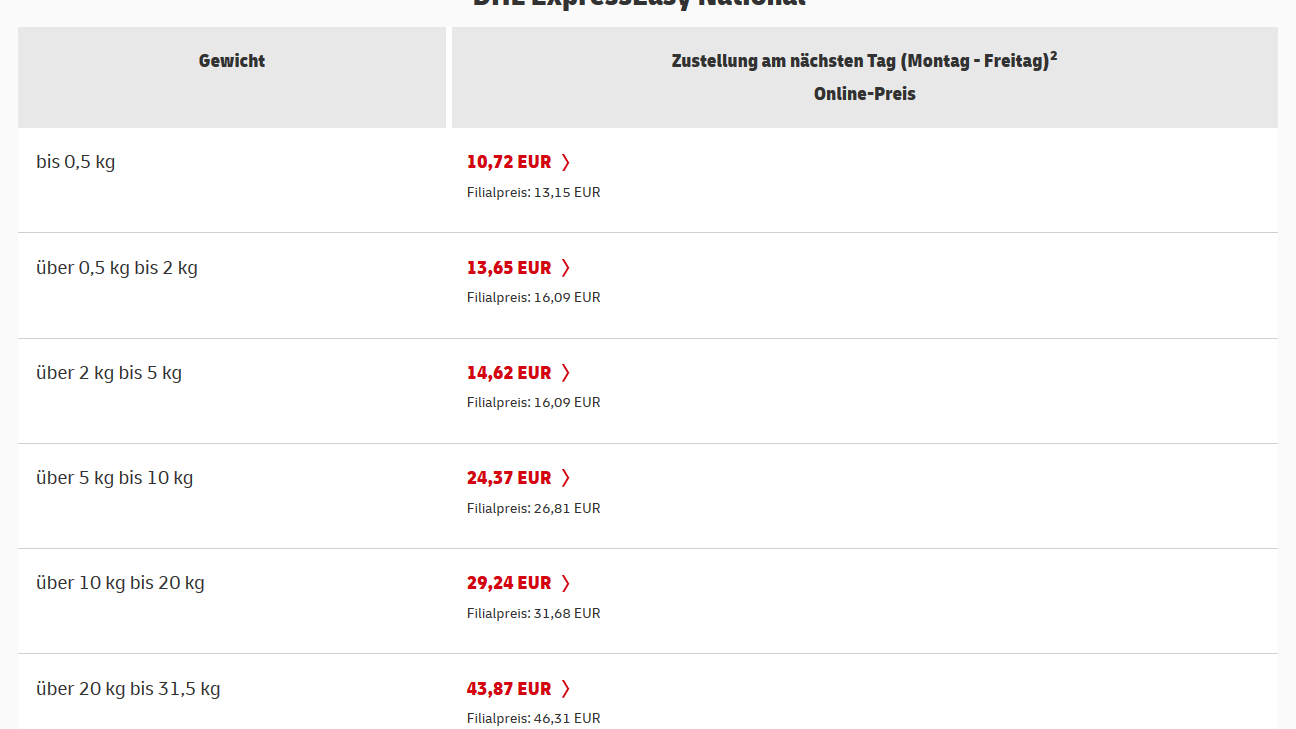Click the 'über 20 kg bis 31,5 kg' row label

point(128,689)
